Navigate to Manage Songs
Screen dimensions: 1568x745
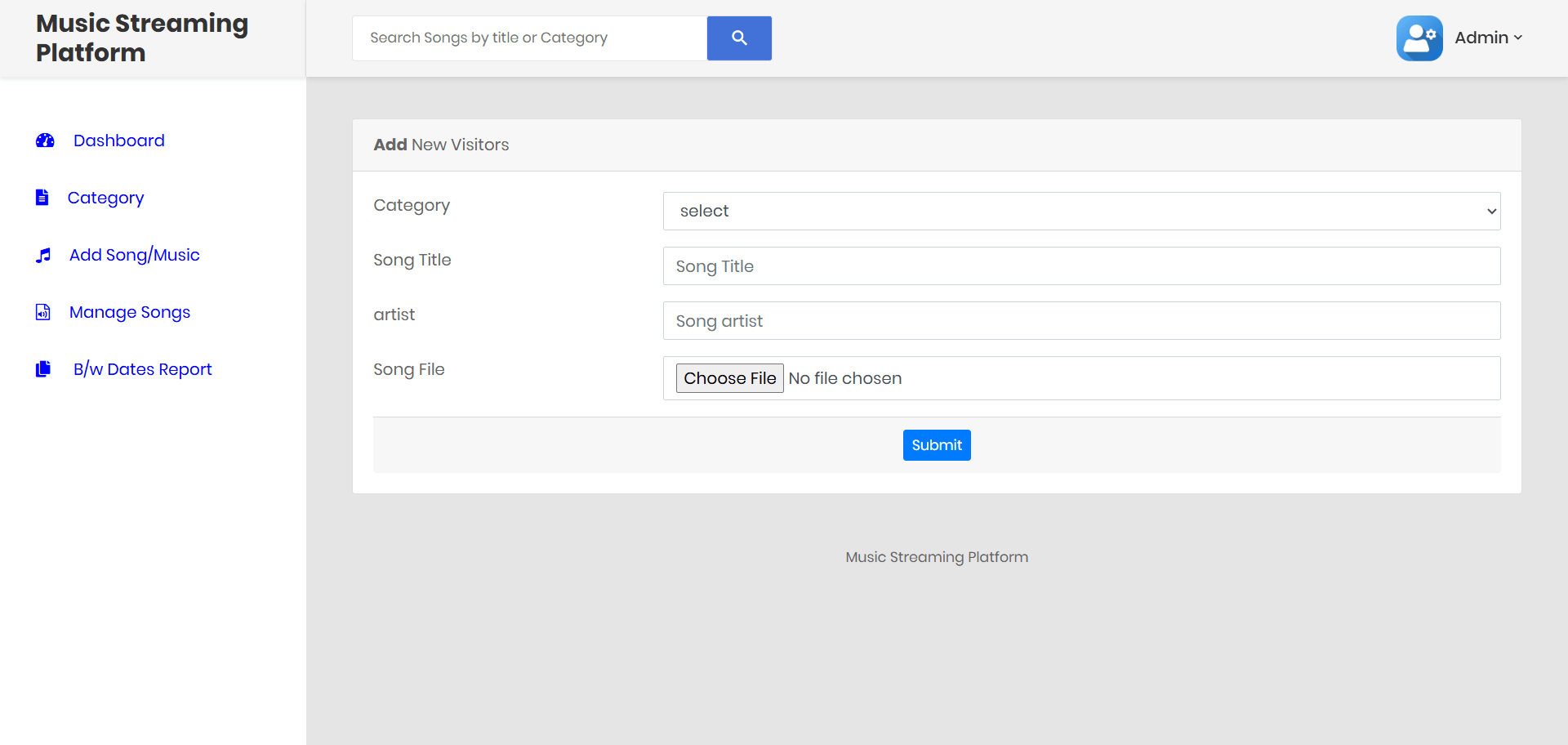[129, 312]
